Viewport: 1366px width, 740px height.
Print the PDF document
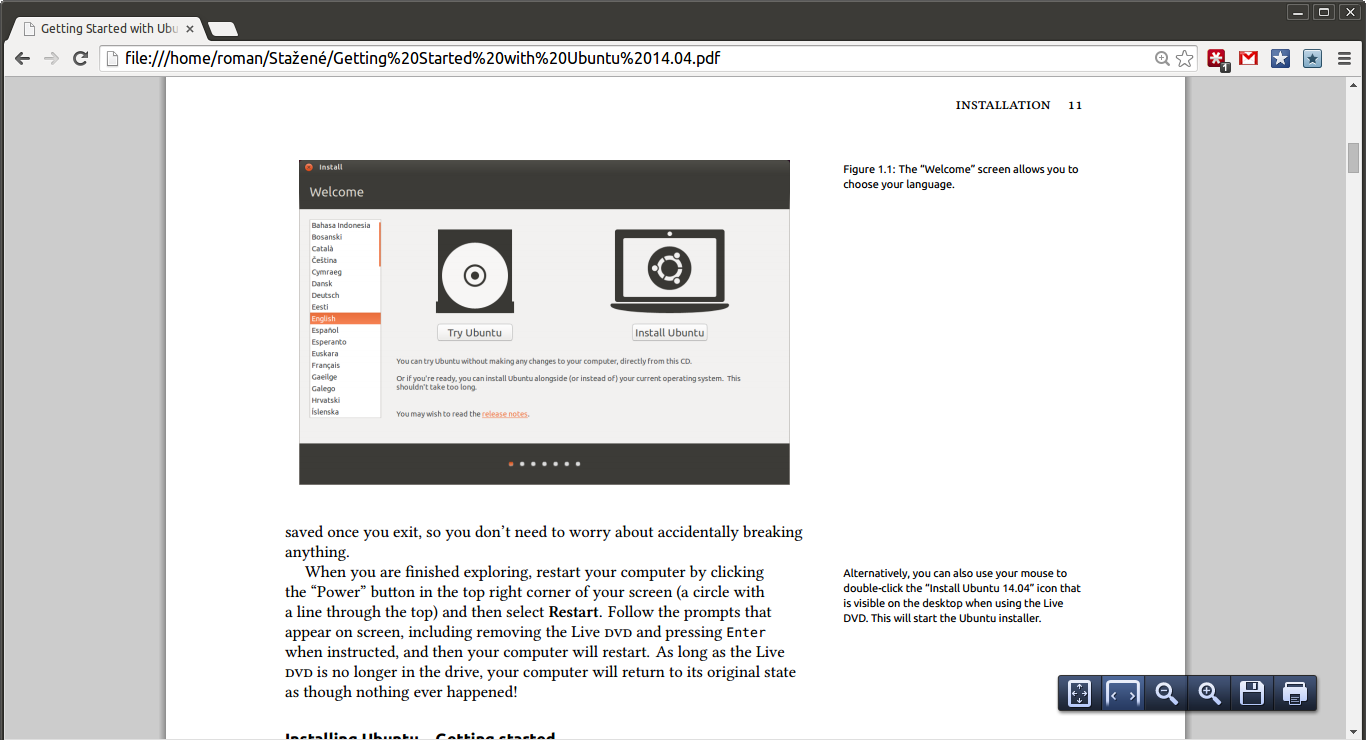point(1295,693)
